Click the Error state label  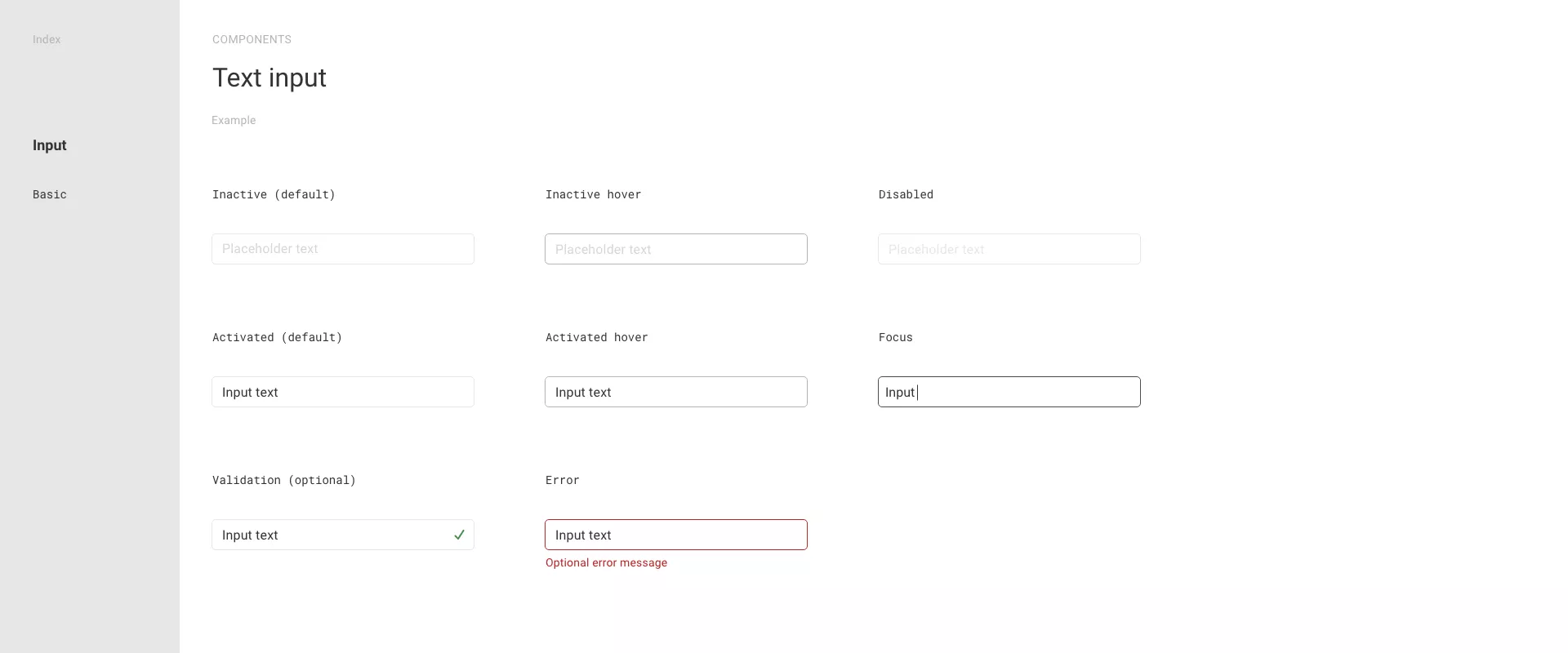click(563, 480)
